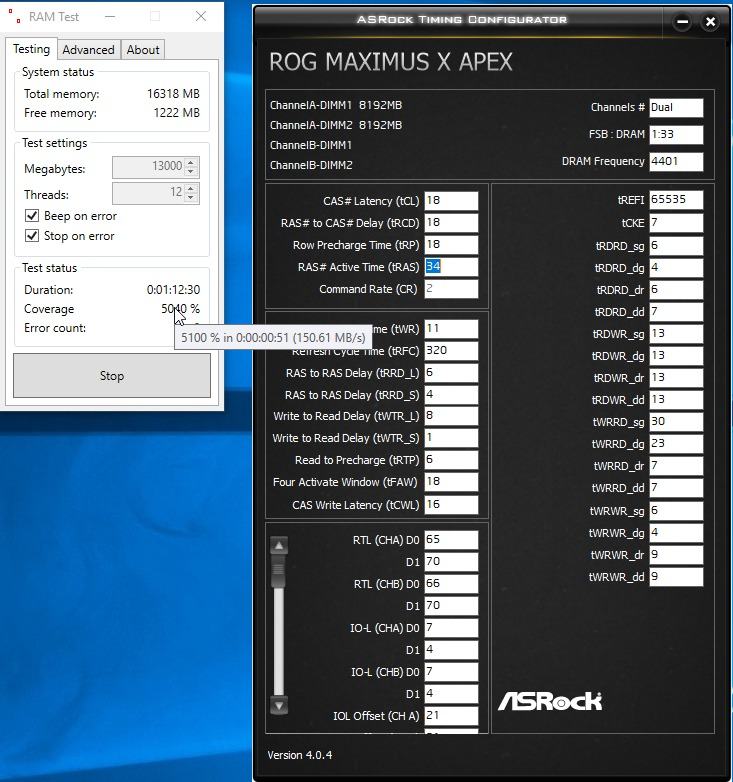Minimize the ASRock Timing Configurator window

pos(682,22)
